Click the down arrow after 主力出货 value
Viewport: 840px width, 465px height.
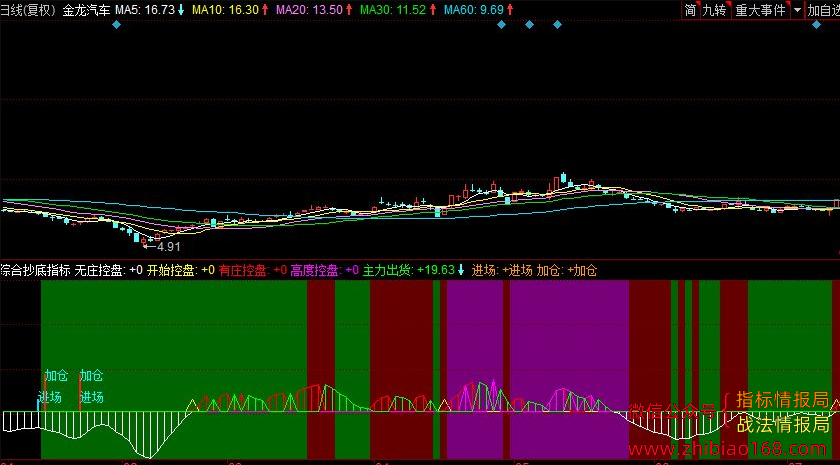point(461,271)
